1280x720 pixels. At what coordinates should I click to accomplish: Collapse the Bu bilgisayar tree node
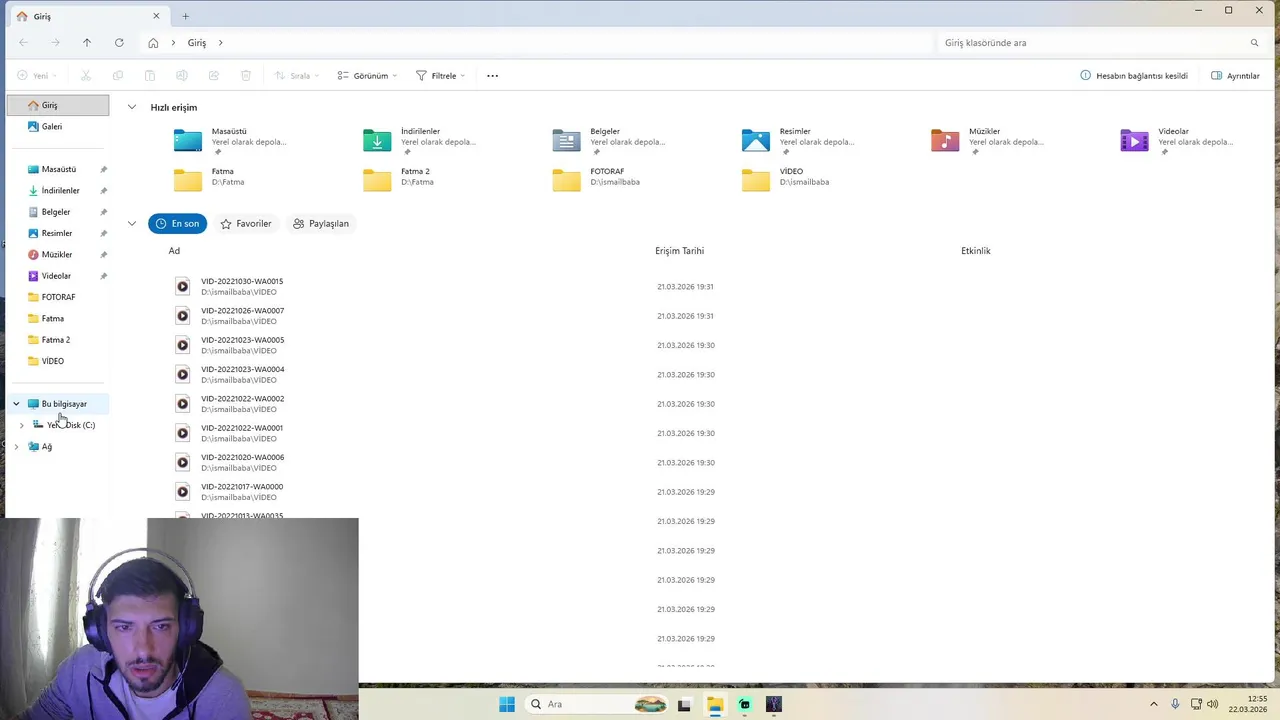(16, 404)
